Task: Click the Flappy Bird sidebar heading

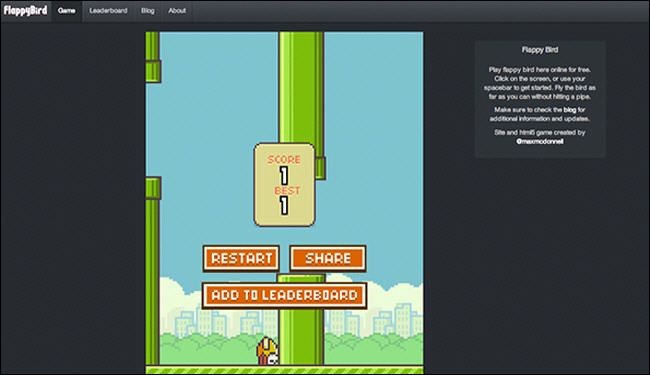Action: click(540, 50)
